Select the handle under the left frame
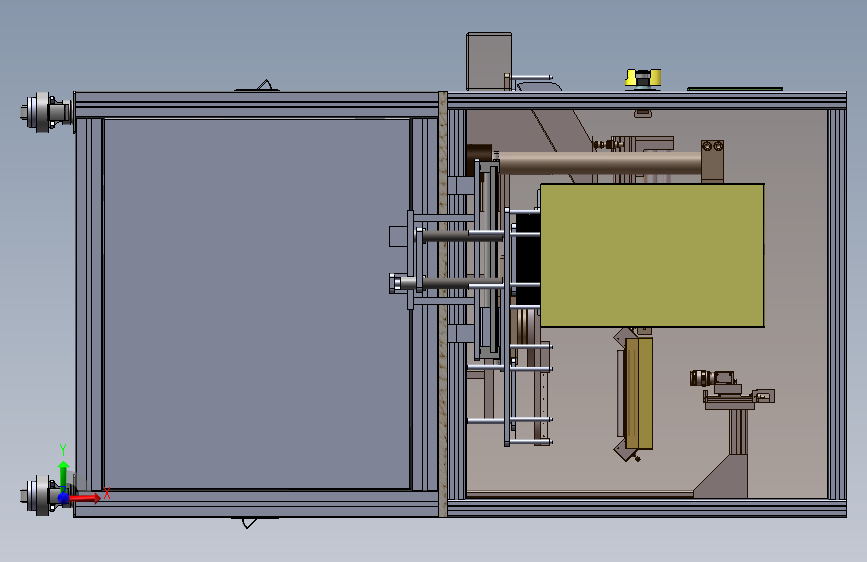867x562 pixels. [x=252, y=523]
